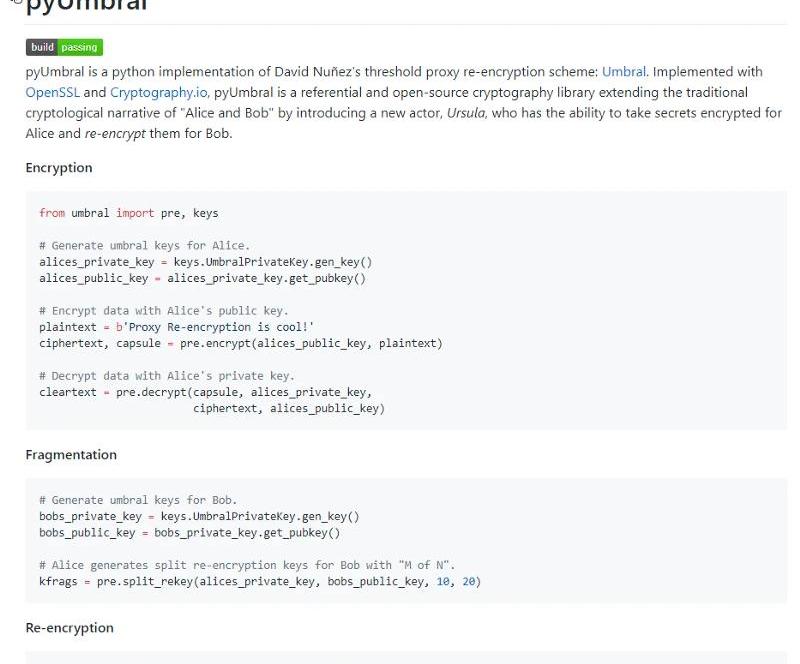Click the italic 're-encrypt' in the description
Screen dimensions: 800x664
pyautogui.click(x=115, y=134)
